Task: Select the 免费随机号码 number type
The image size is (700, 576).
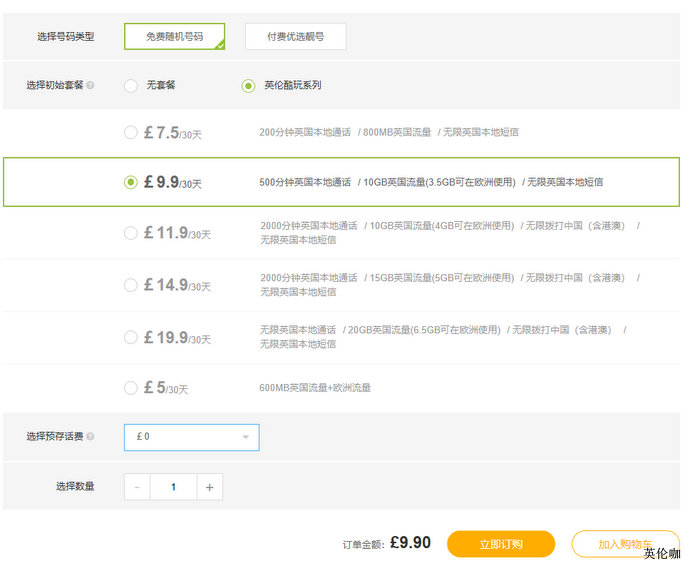Action: [174, 37]
